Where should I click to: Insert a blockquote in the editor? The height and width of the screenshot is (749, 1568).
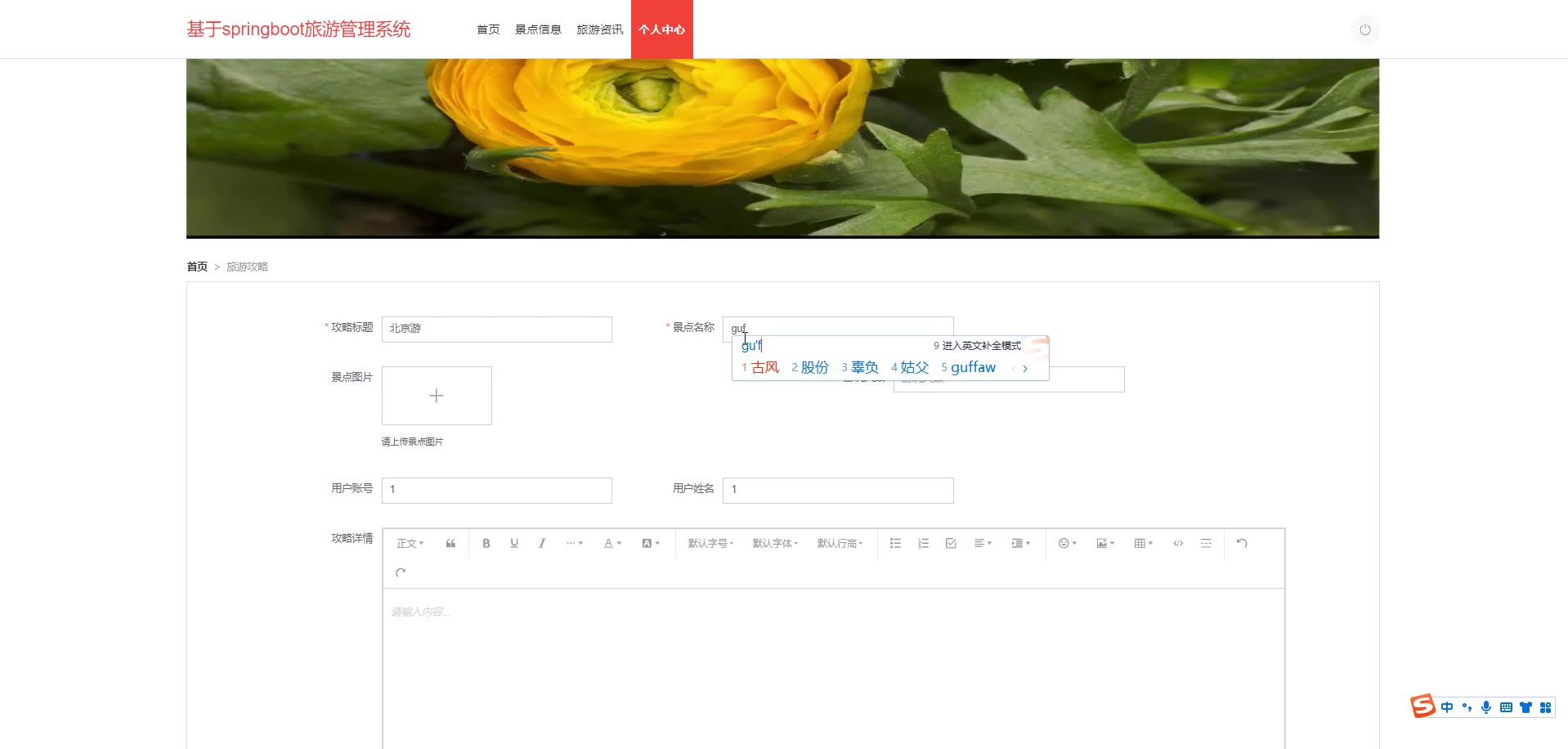click(x=450, y=544)
